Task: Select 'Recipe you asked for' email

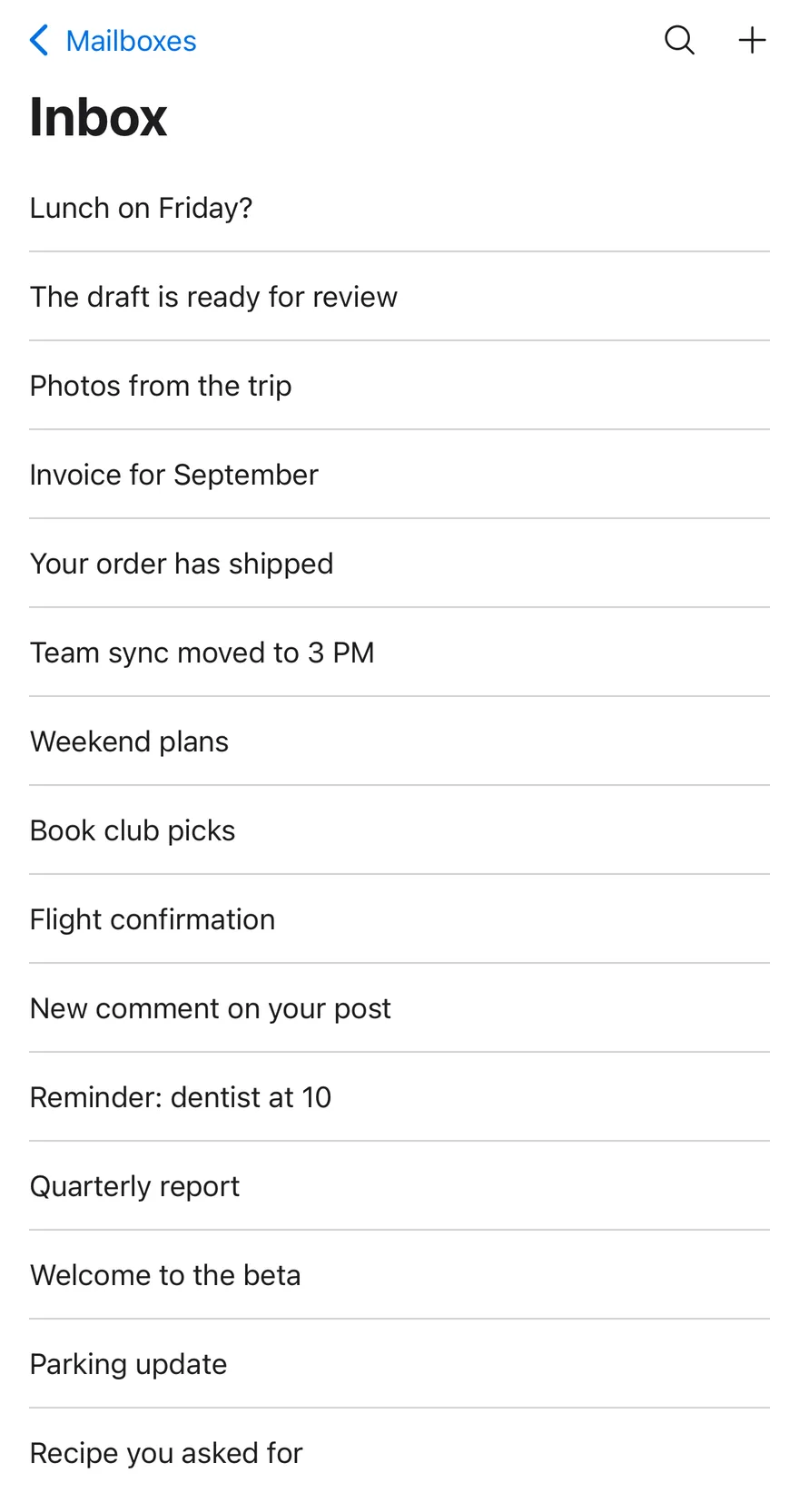Action: (x=399, y=1453)
